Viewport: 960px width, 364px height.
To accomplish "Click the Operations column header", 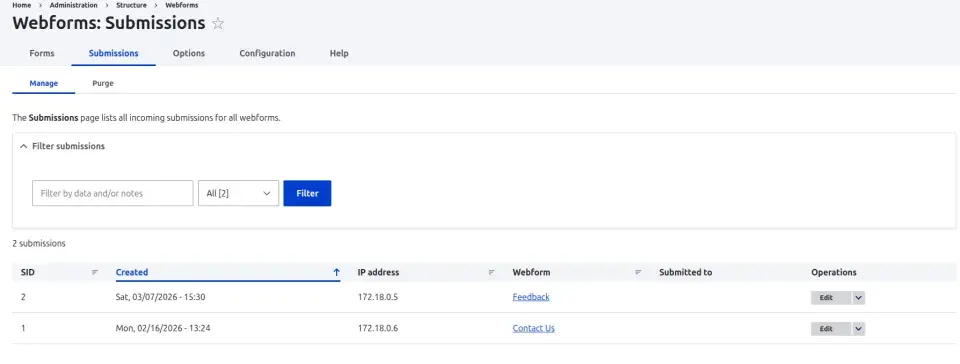I will (834, 272).
